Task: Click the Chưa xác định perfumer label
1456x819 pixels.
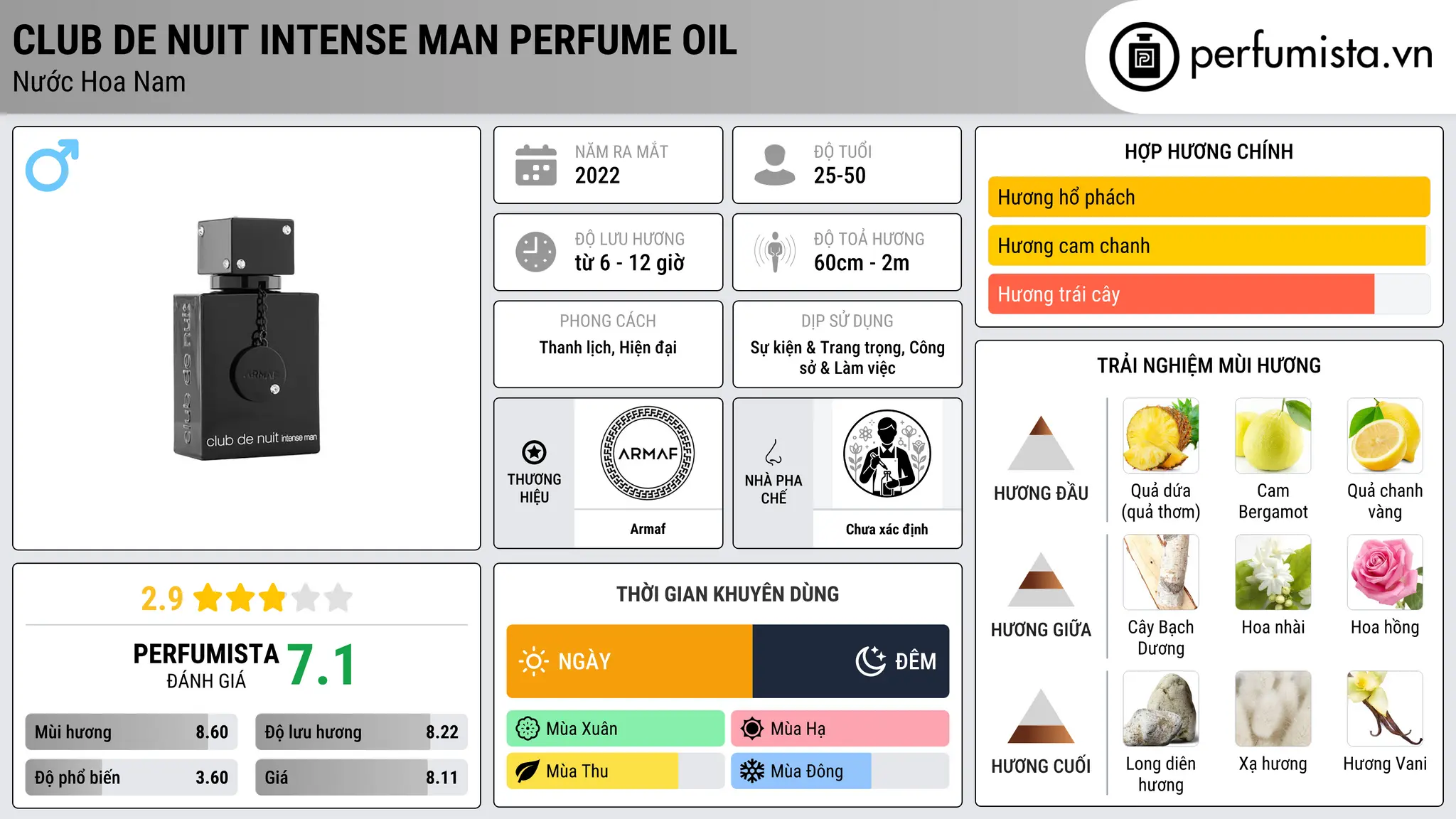Action: [887, 529]
